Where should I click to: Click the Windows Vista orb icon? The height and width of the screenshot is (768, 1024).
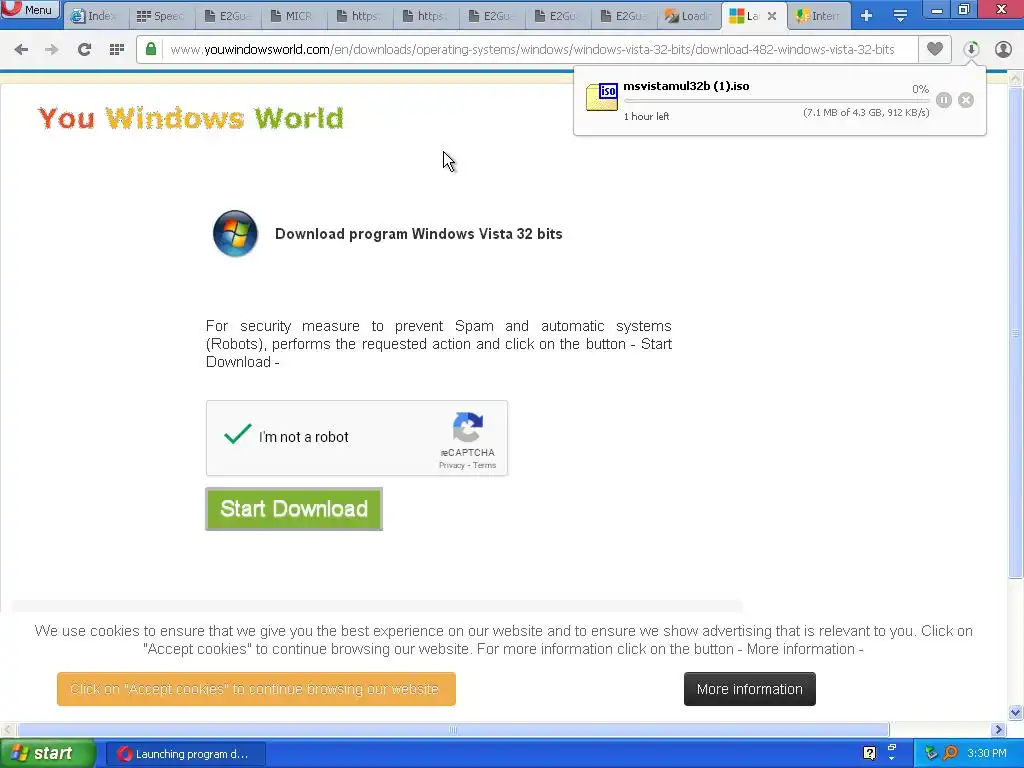(235, 233)
